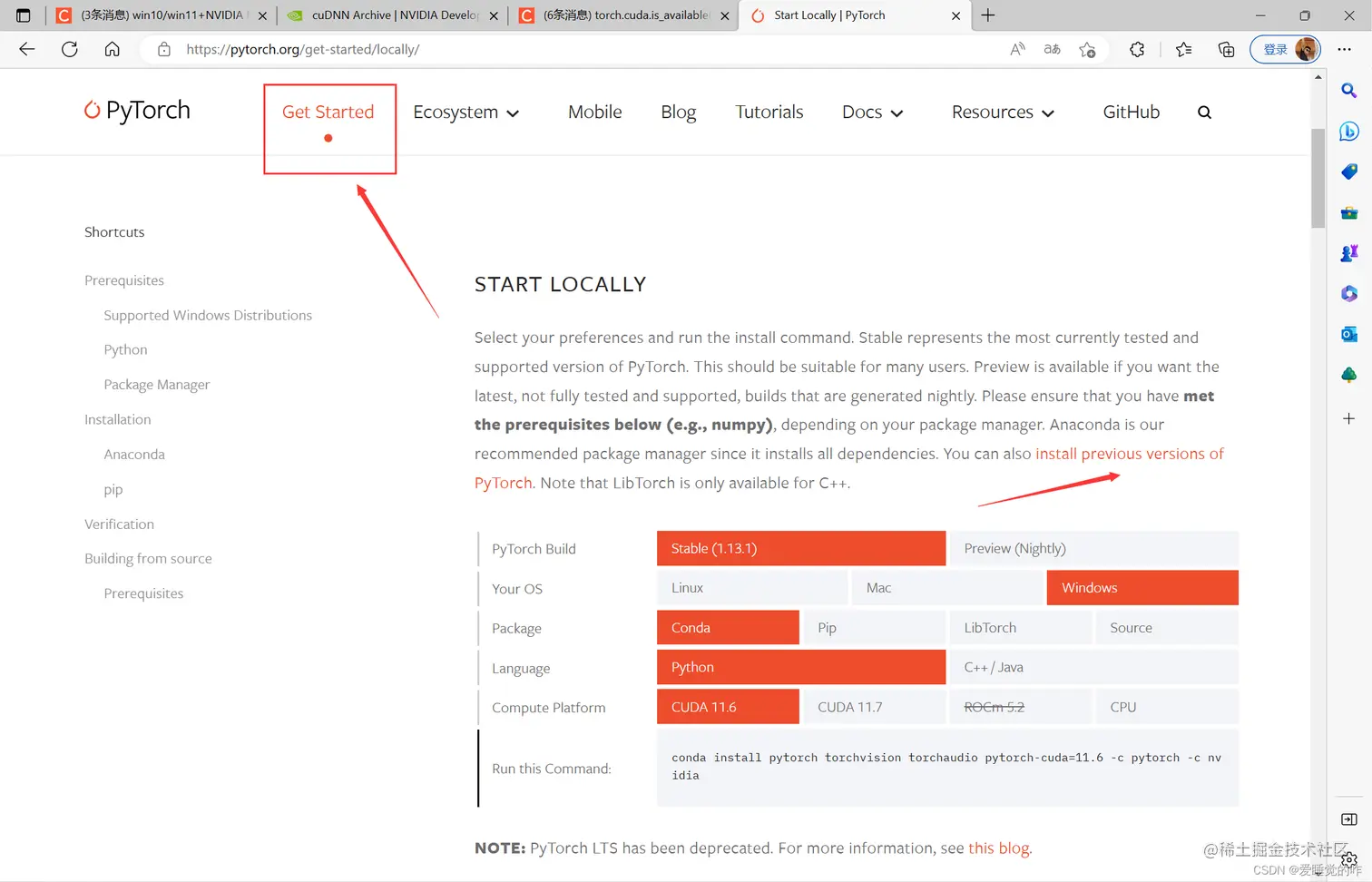Click the page vertical scrollbar thumb
The height and width of the screenshot is (882, 1372).
(1318, 178)
